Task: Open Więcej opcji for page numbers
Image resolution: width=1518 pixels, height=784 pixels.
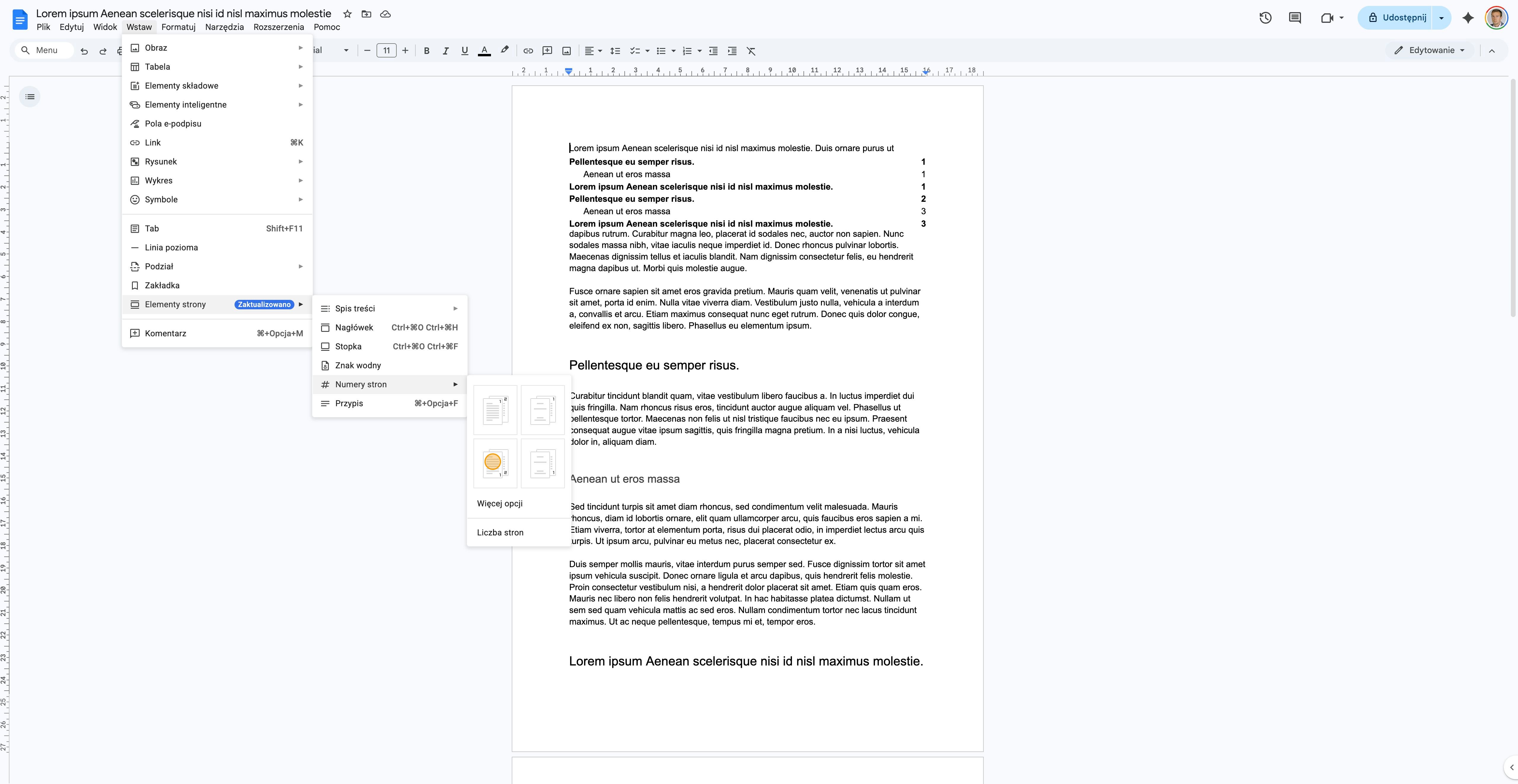Action: coord(500,504)
